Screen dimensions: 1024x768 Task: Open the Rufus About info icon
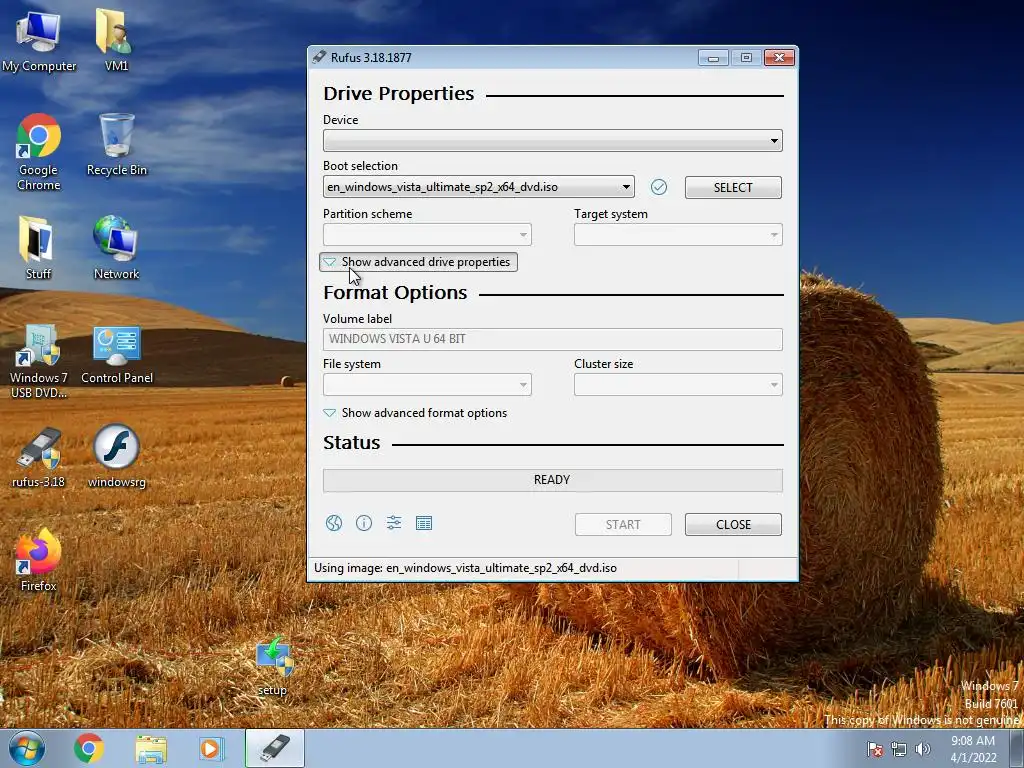point(364,523)
